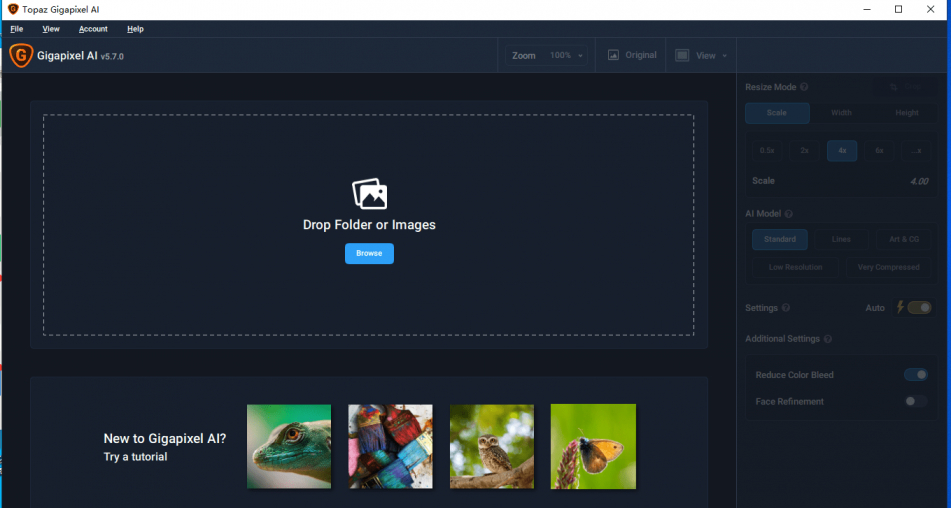Select the Lines AI model
The image size is (951, 508).
(x=841, y=239)
